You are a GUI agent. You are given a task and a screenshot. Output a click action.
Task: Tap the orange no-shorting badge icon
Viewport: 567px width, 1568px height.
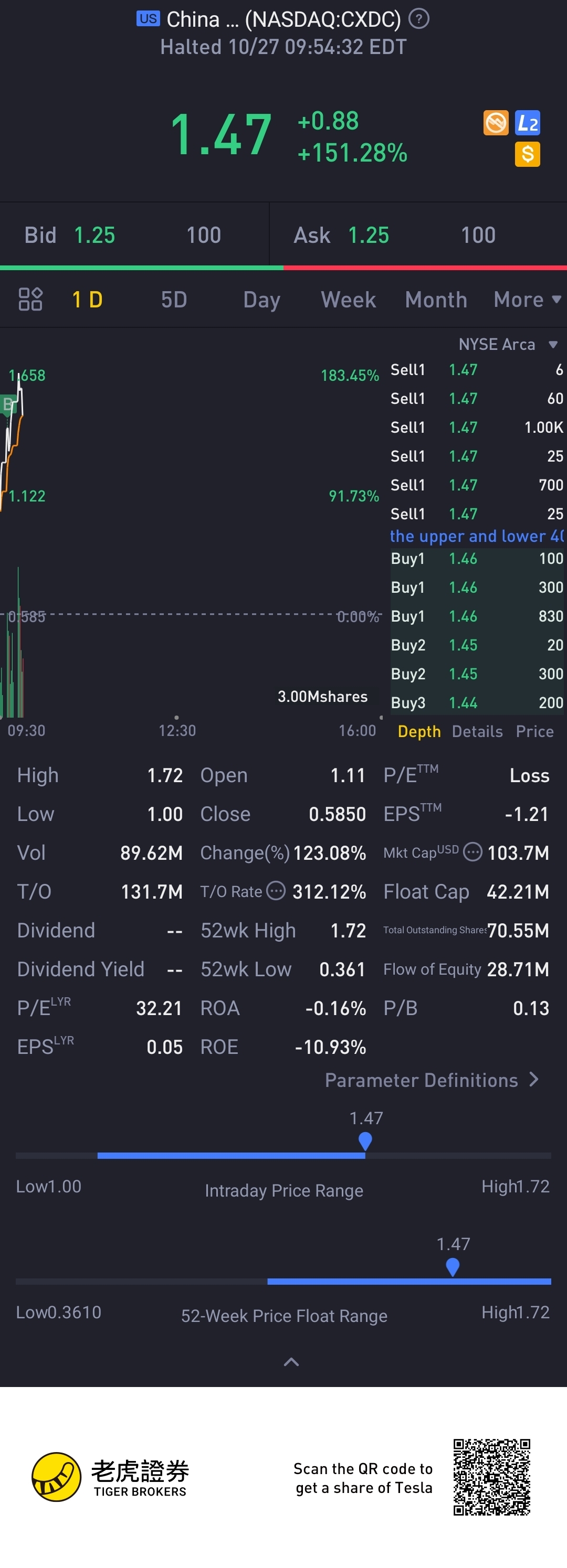point(496,123)
